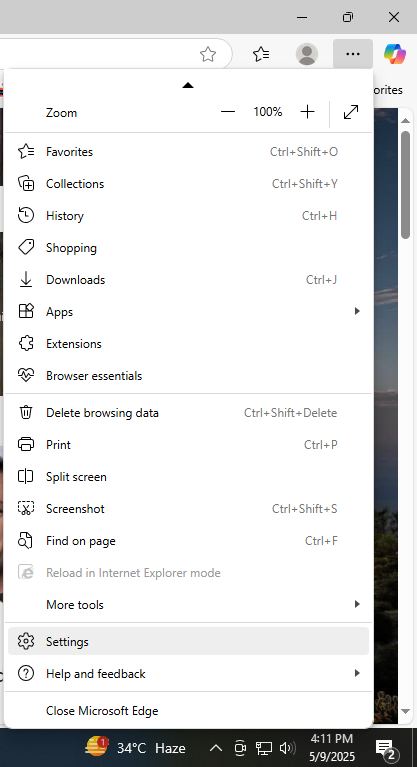Click the scrollbar down arrow
This screenshot has height=767, width=417.
(x=405, y=711)
